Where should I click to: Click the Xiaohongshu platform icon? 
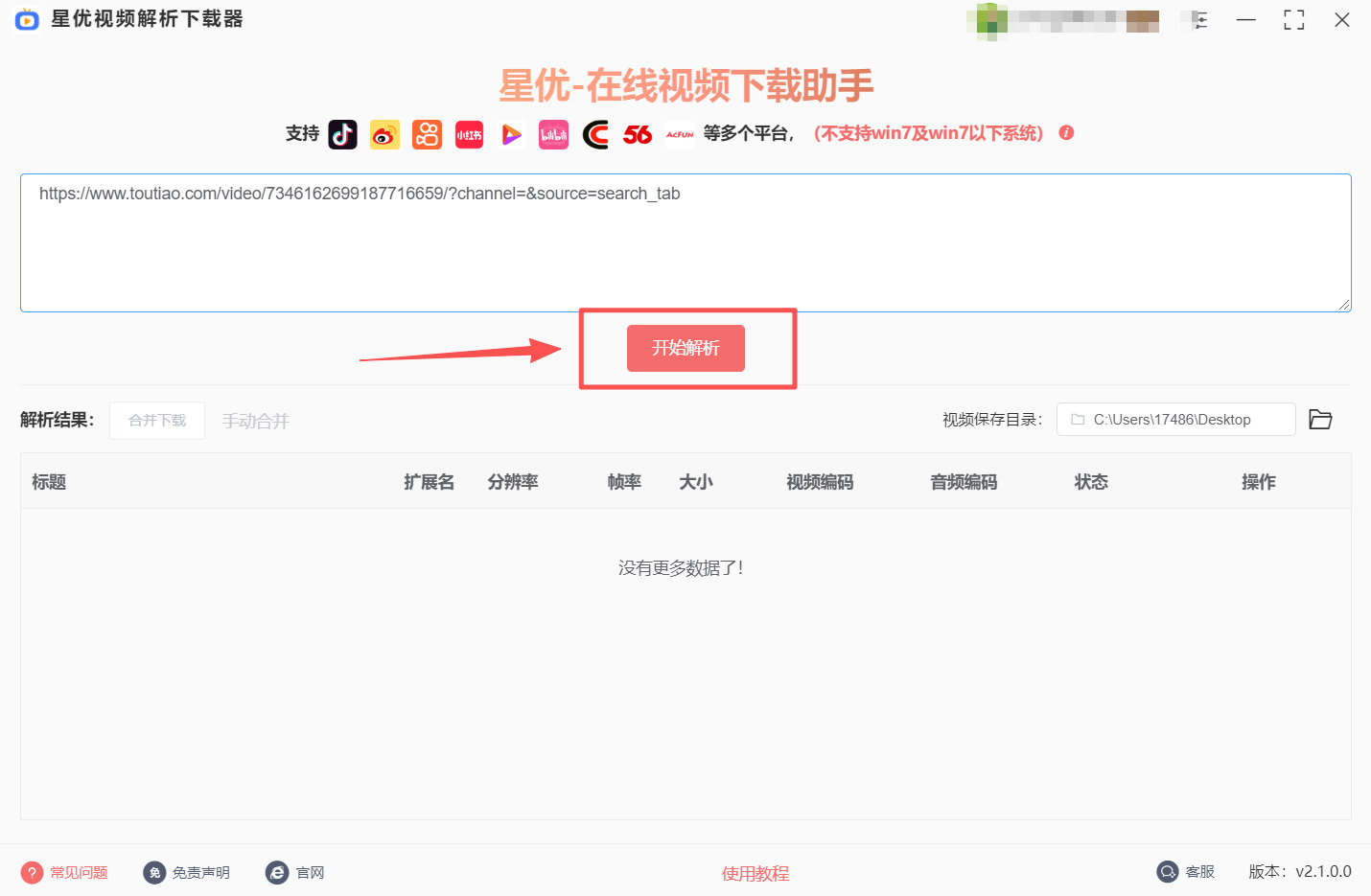pos(469,134)
